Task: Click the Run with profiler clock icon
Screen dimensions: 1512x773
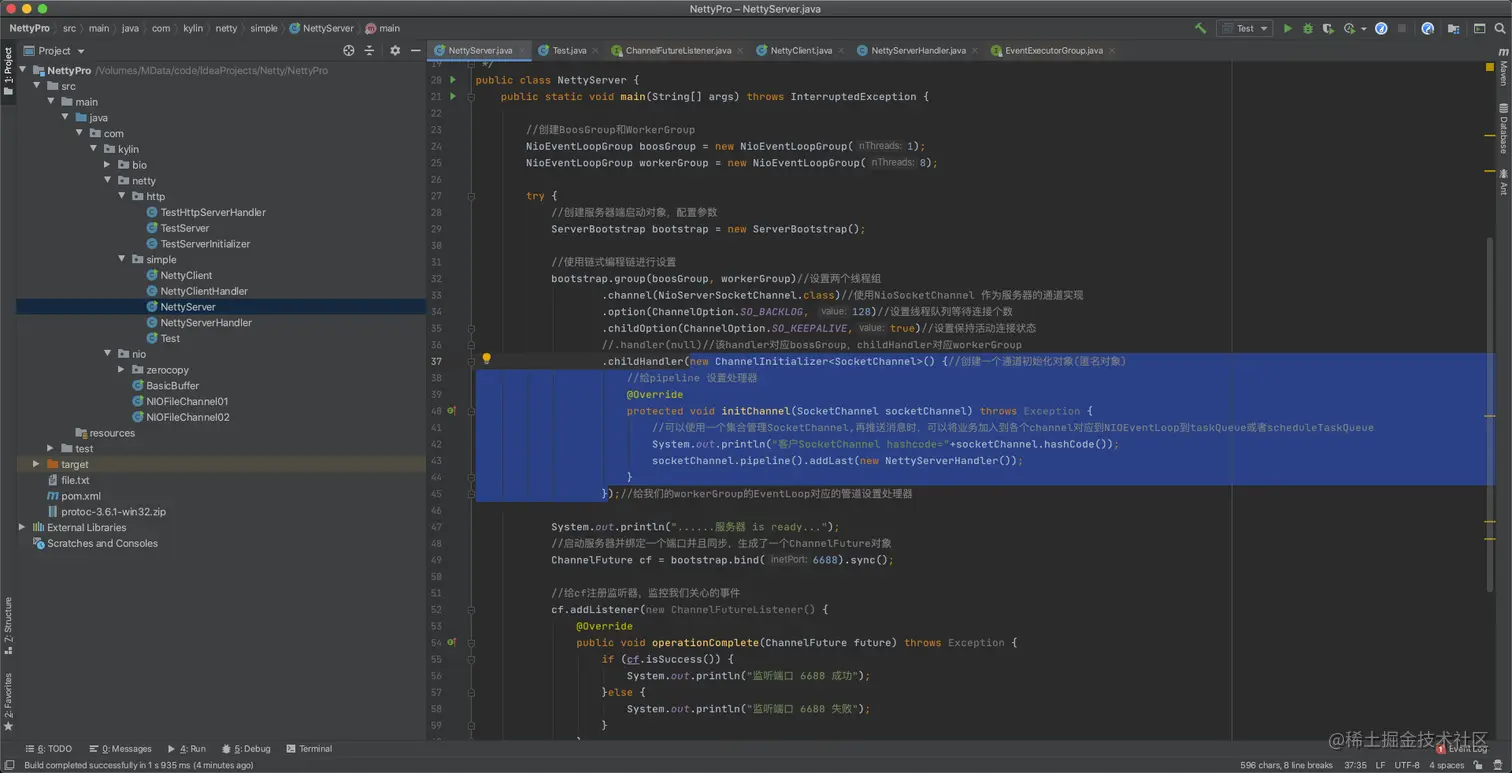Action: [1350, 28]
